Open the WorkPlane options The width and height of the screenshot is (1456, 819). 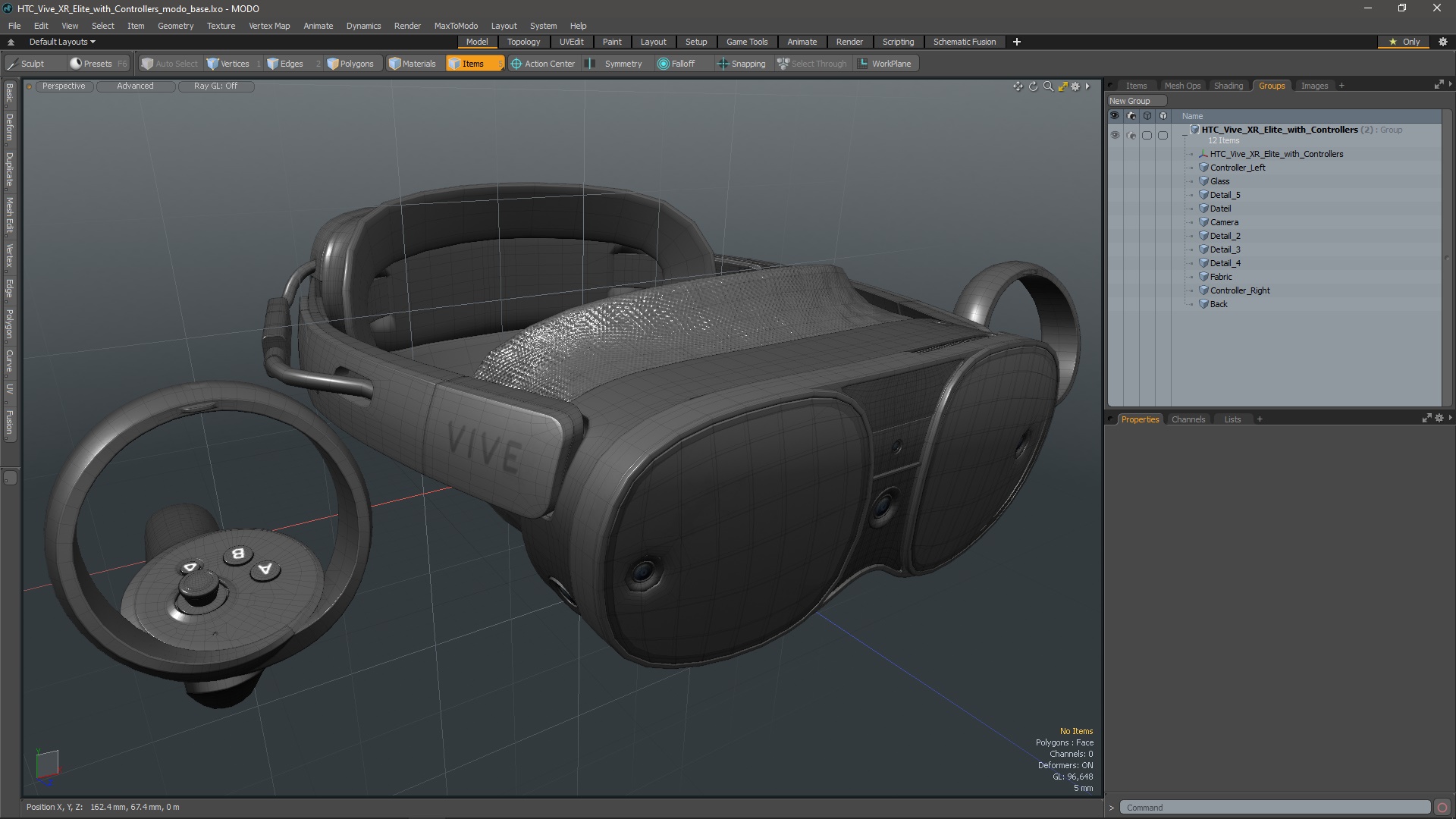[885, 64]
